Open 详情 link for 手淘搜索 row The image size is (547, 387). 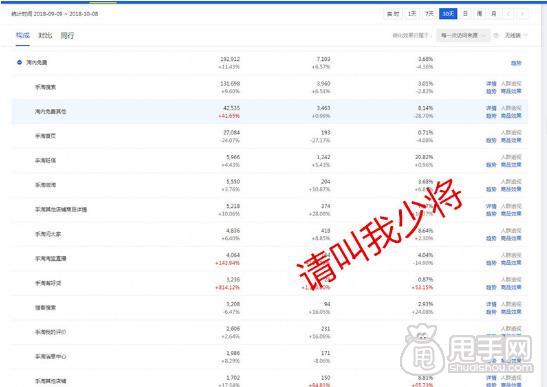(491, 84)
